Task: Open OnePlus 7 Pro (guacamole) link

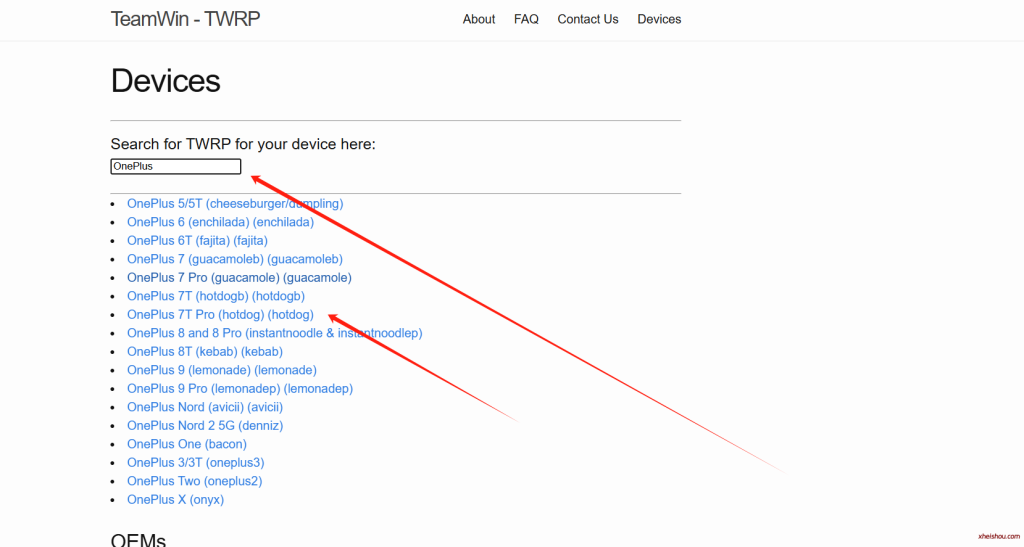Action: click(239, 277)
